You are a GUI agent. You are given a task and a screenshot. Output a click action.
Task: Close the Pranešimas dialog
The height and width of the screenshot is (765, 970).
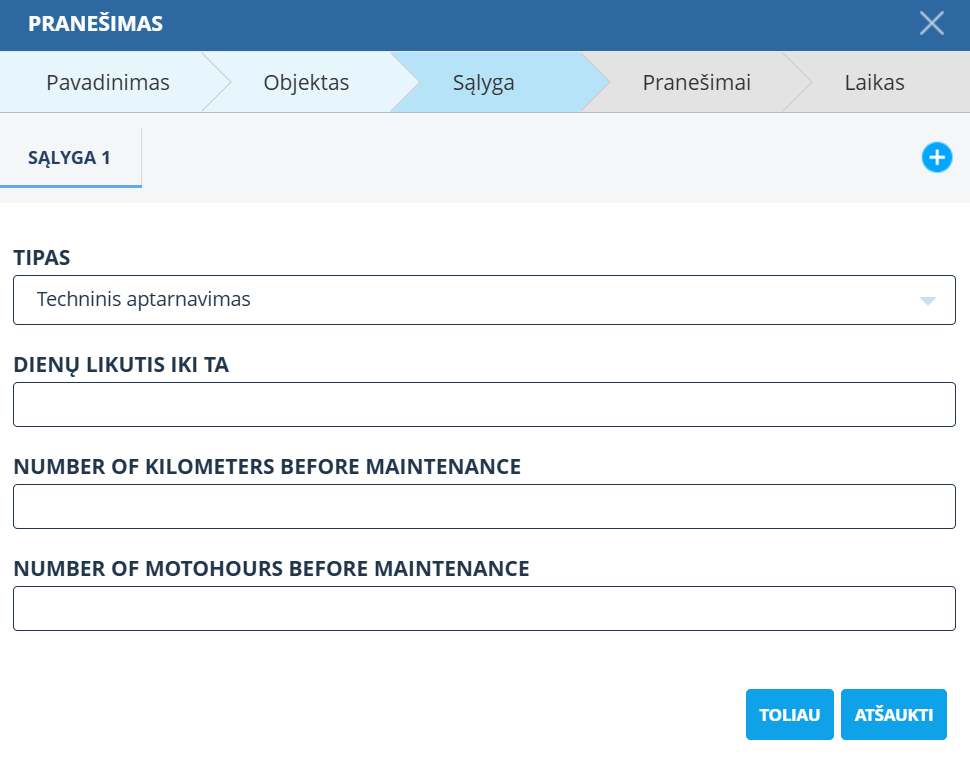click(x=931, y=24)
